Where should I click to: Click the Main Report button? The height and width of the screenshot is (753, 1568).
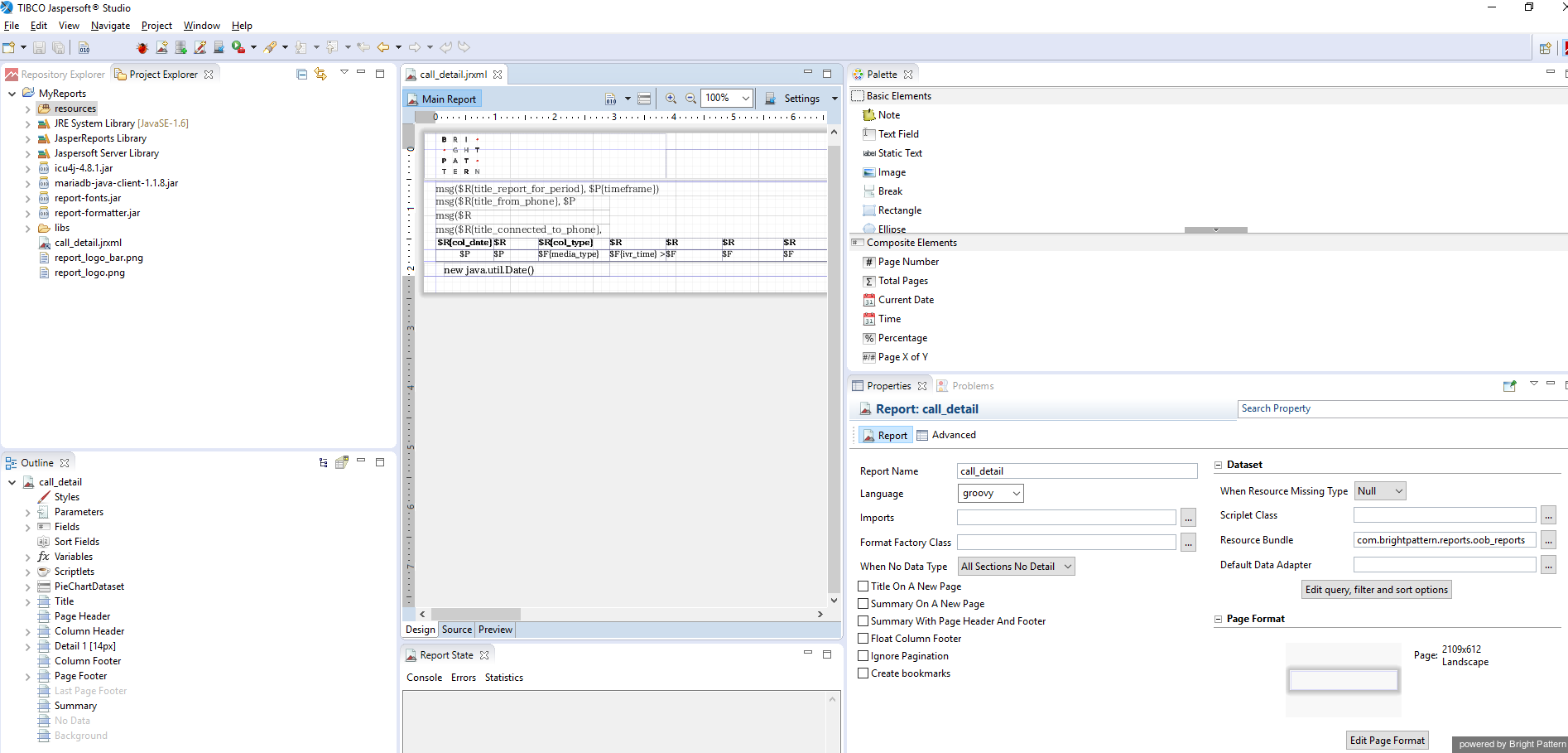click(441, 99)
